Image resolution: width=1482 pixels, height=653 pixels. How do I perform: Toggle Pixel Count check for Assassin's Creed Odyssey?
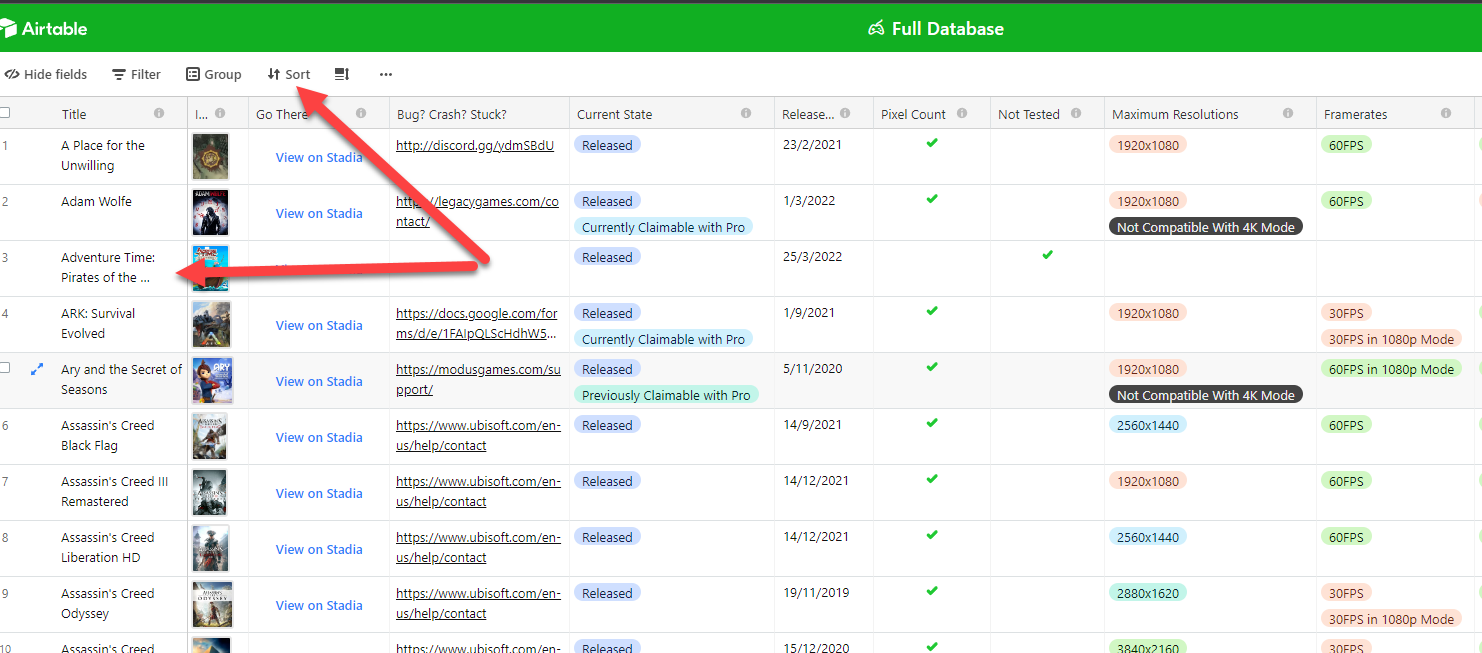932,591
